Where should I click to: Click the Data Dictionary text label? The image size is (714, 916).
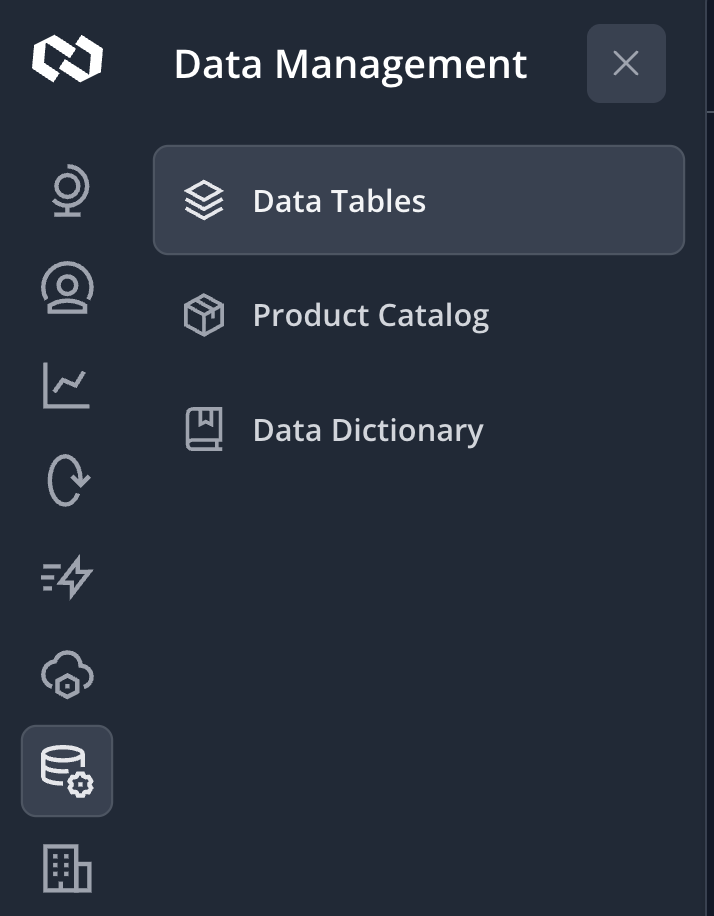368,430
